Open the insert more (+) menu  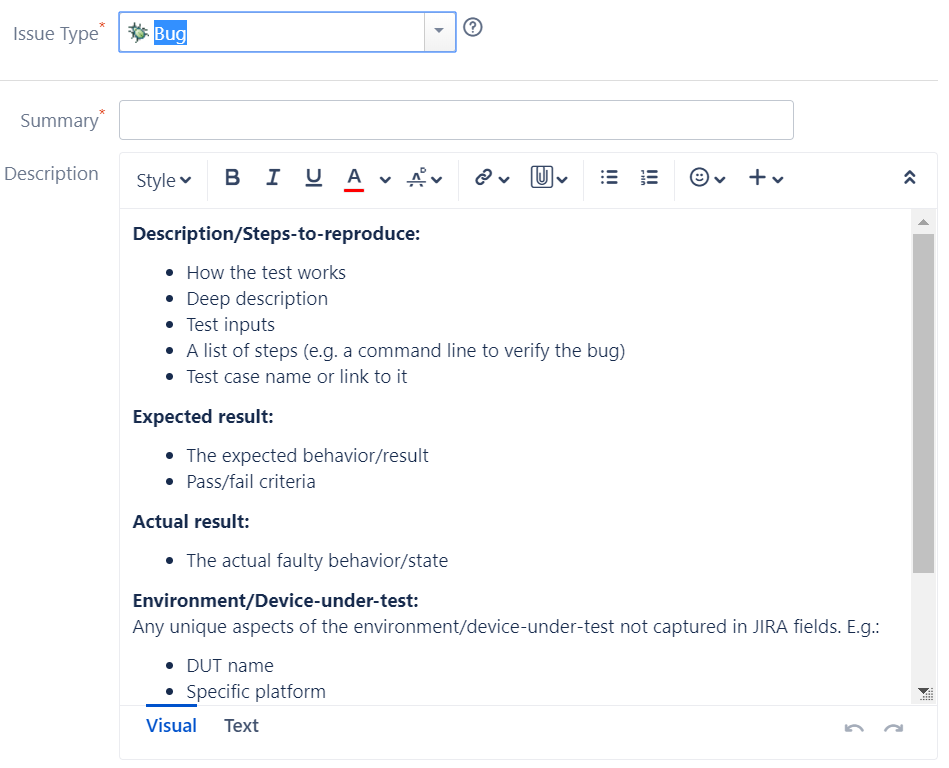click(766, 177)
